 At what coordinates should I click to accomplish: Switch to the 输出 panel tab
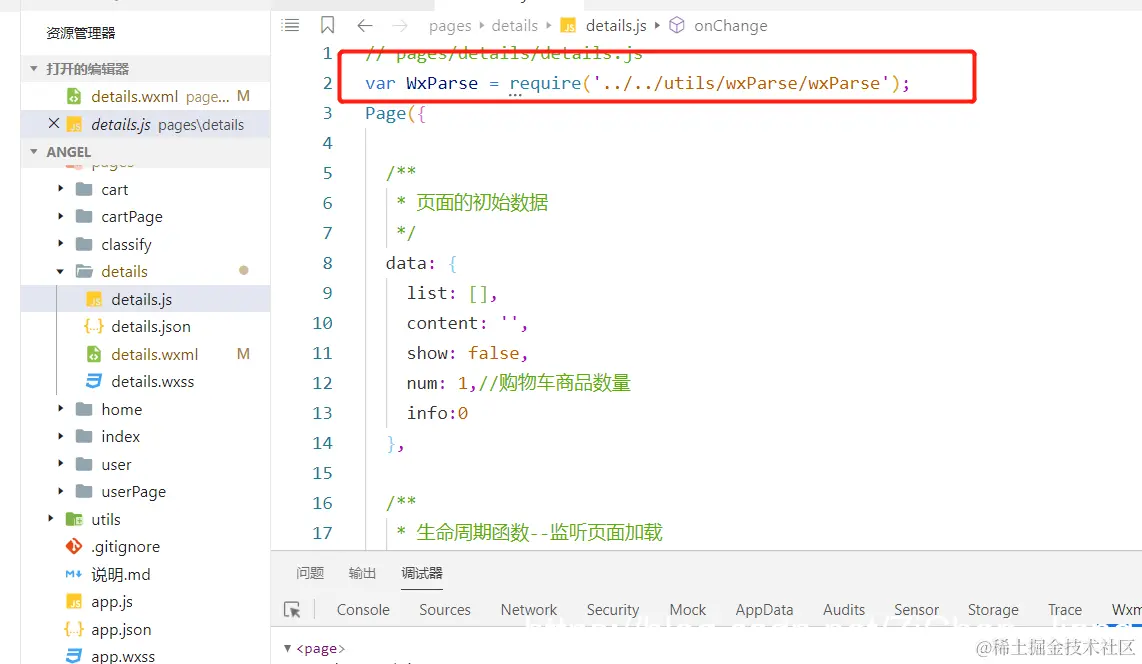(362, 573)
